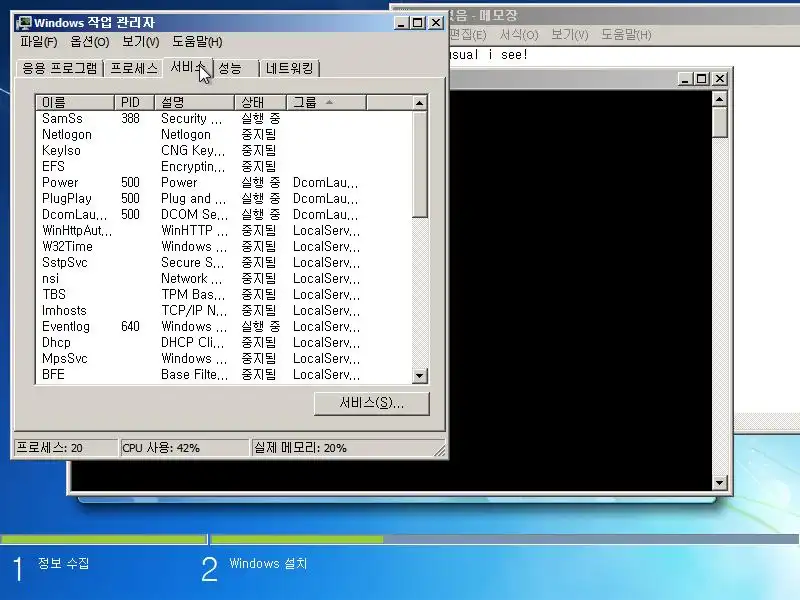The width and height of the screenshot is (800, 600).
Task: Open the 서식(O) menu in Notepad
Action: tap(519, 35)
